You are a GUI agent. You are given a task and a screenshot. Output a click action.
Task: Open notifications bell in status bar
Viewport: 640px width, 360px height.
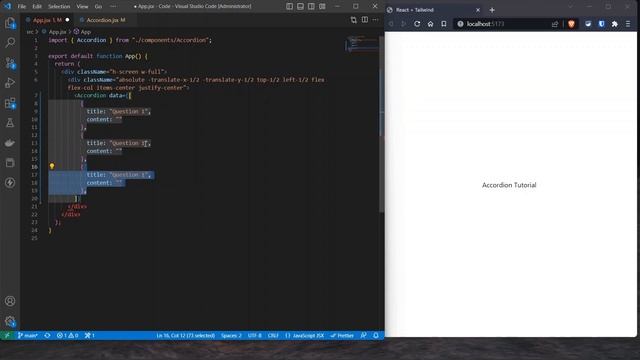pos(376,335)
